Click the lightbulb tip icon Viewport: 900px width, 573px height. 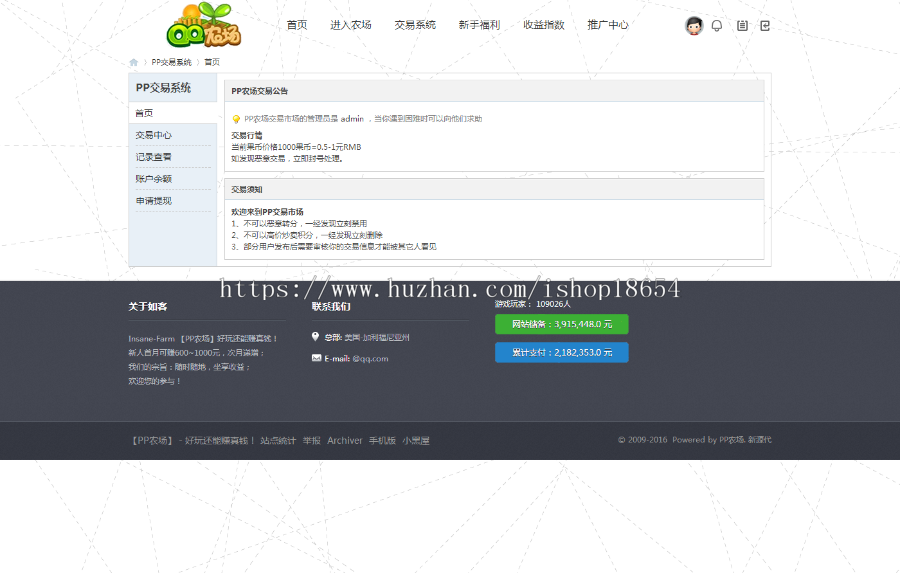click(x=236, y=119)
